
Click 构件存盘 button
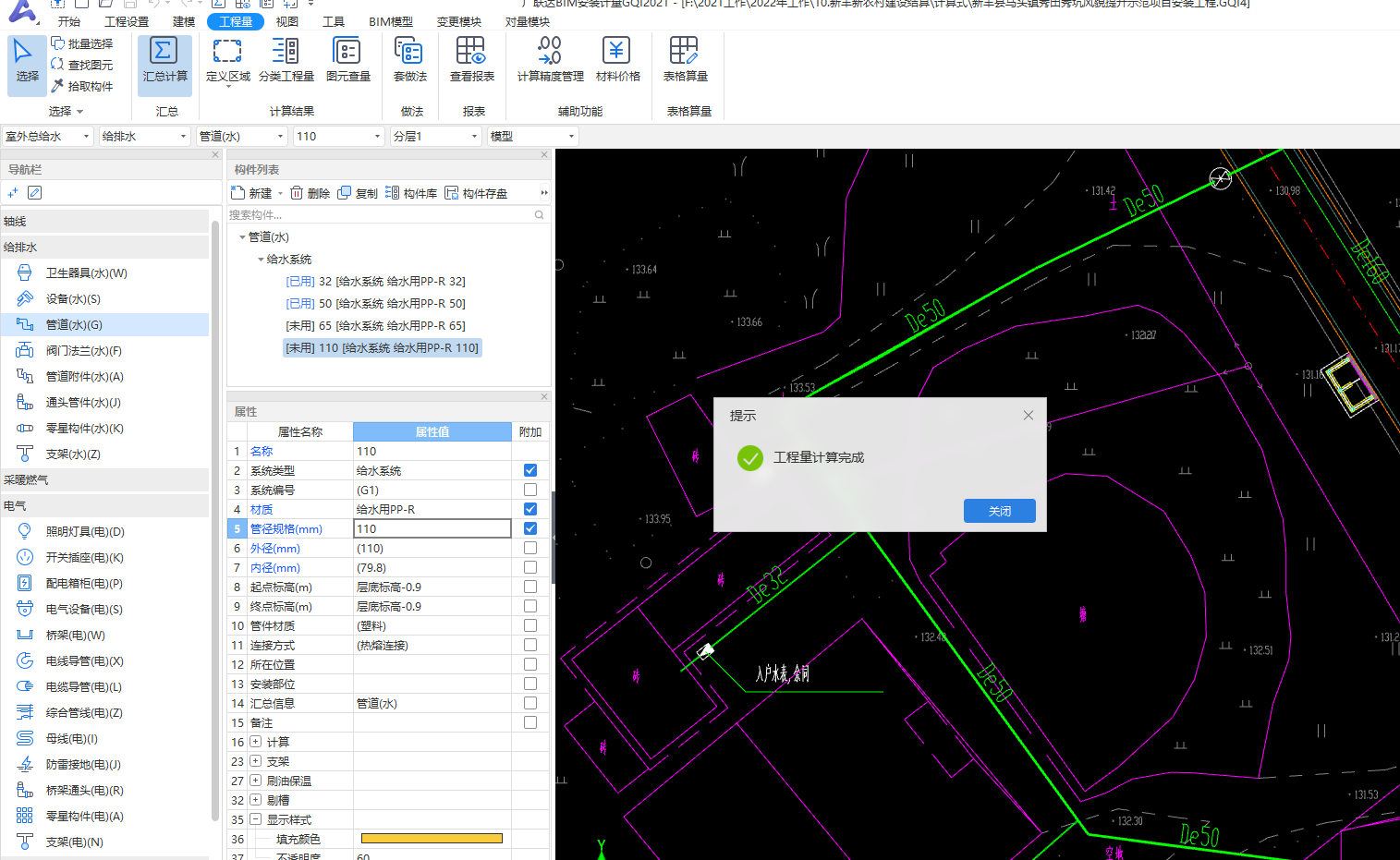[x=476, y=193]
